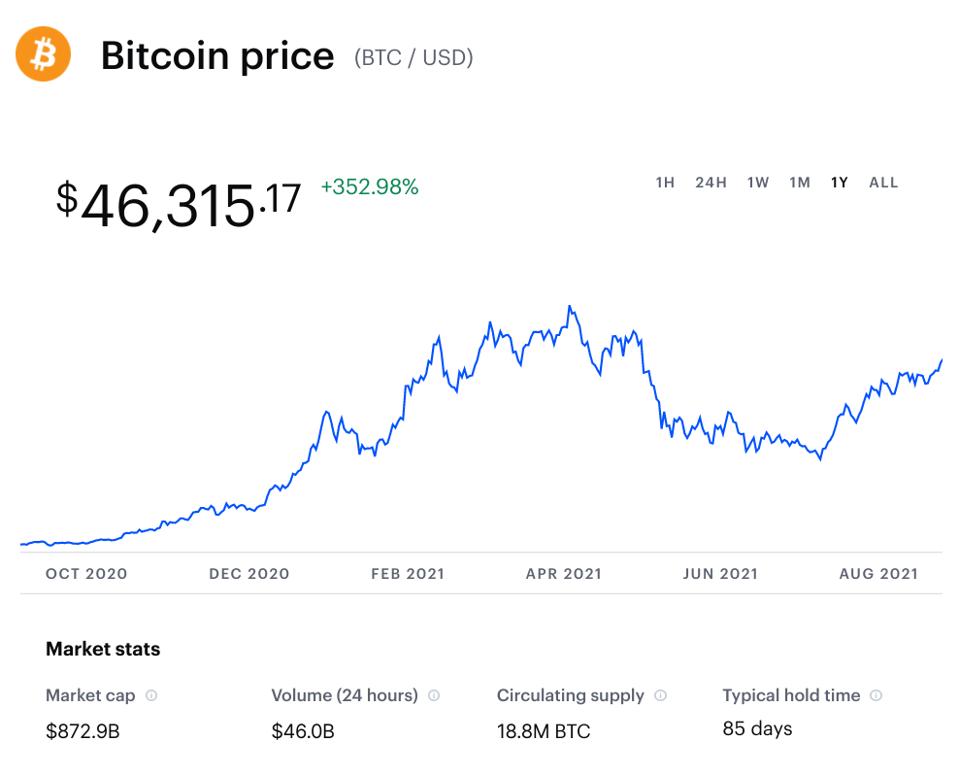This screenshot has height=775, width=959.
Task: Click the Market stats section heading
Action: click(x=103, y=649)
